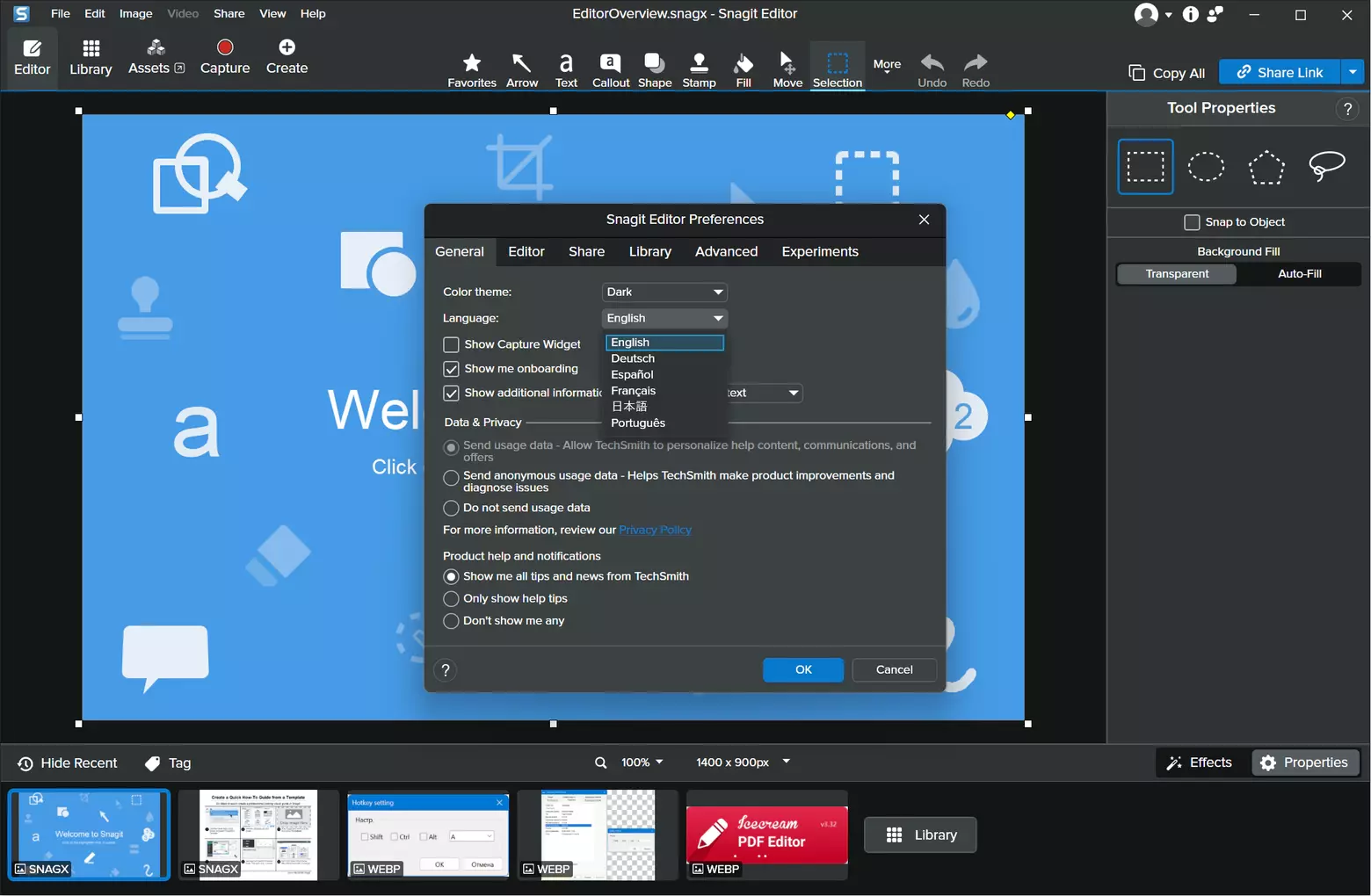
Task: Select the Fill tool
Action: coord(744,70)
